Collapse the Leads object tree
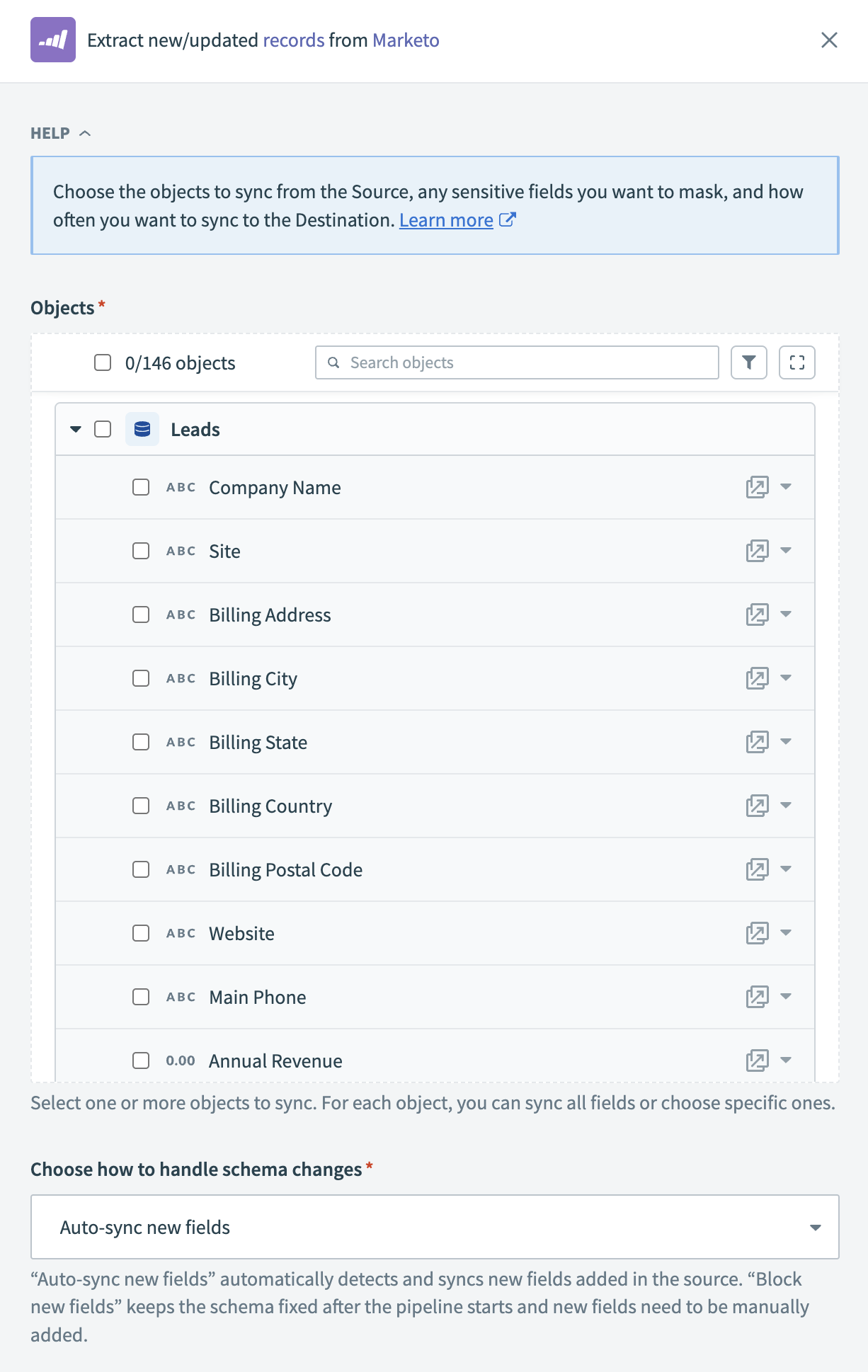This screenshot has width=868, height=1372. pyautogui.click(x=76, y=429)
